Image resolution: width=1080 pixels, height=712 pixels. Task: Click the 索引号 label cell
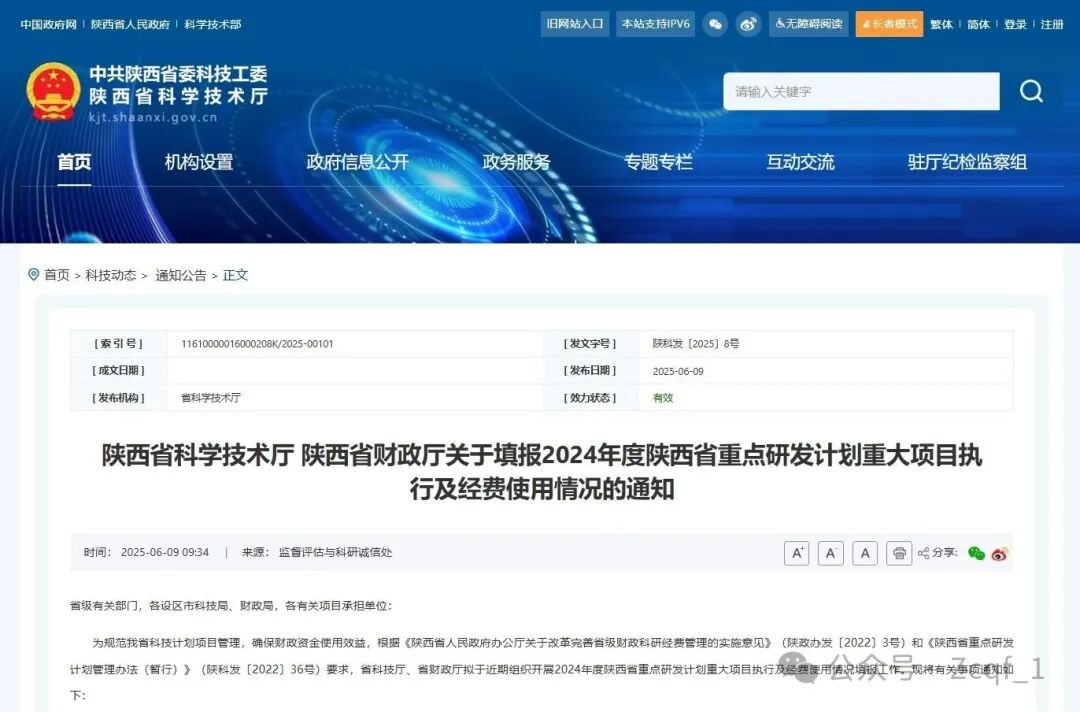pos(118,344)
